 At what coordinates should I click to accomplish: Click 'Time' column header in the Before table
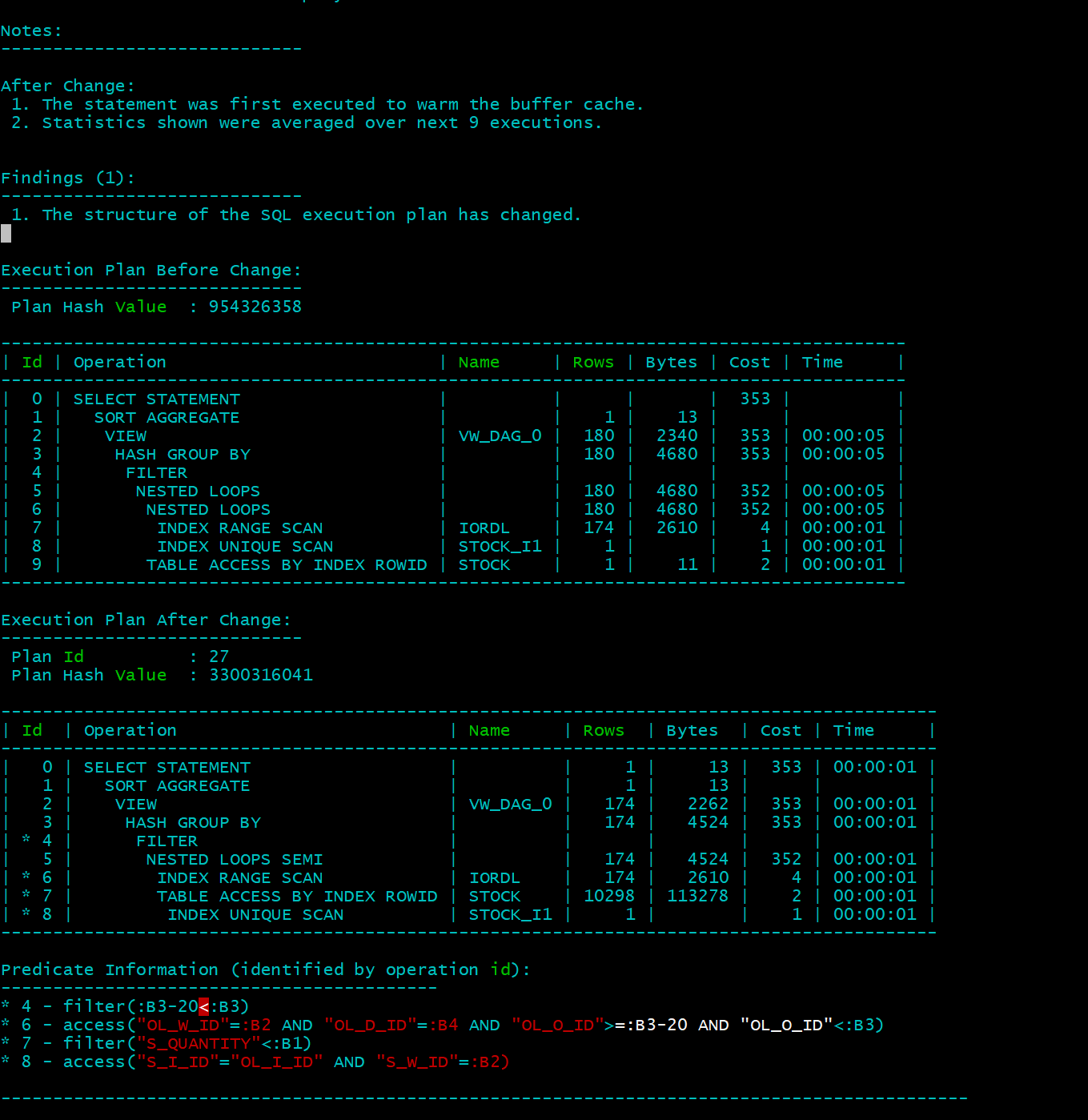pos(822,363)
